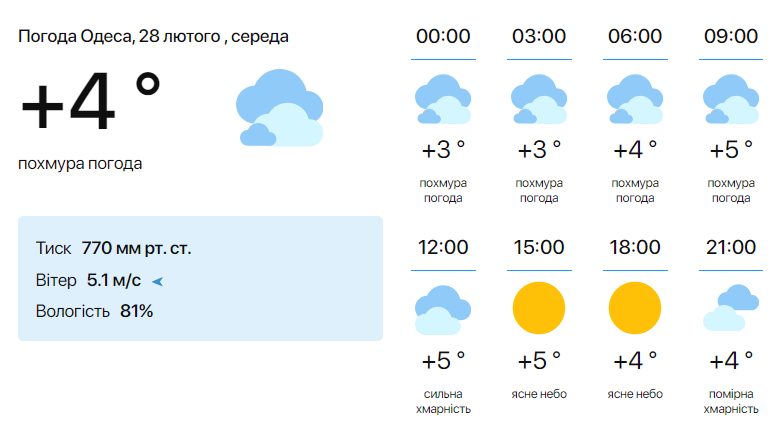Click the 'Тиск 770 мм рт. ст.' row
Screen dimensions: 784x437
113,249
